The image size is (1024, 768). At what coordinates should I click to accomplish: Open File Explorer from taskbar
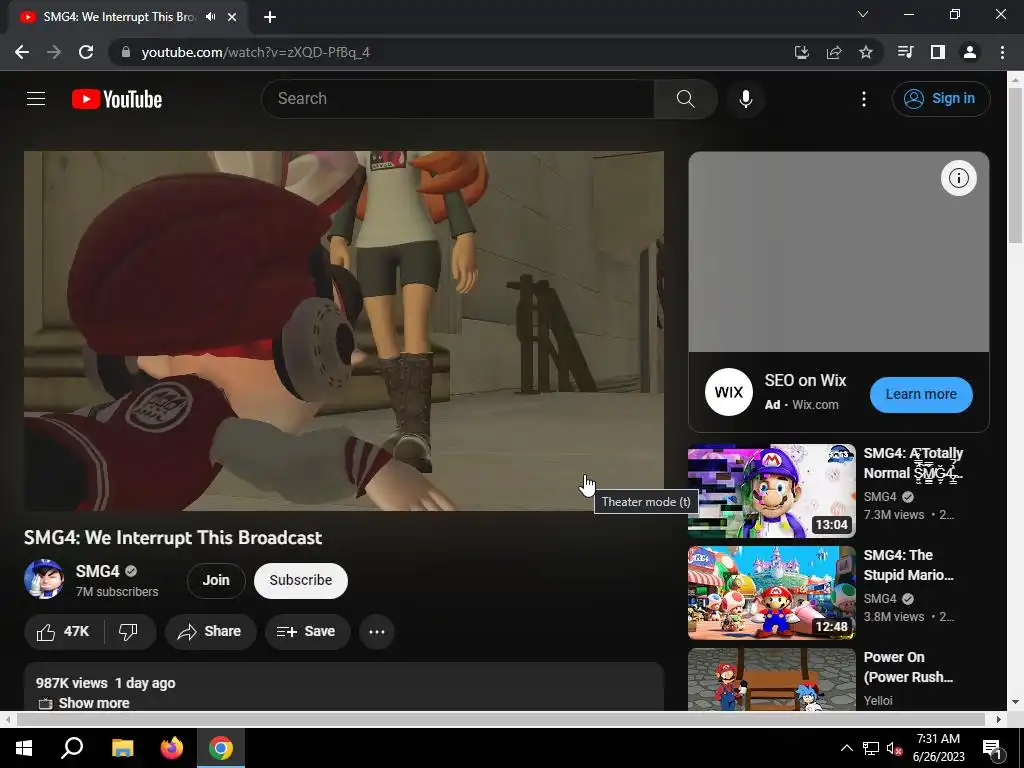point(122,748)
